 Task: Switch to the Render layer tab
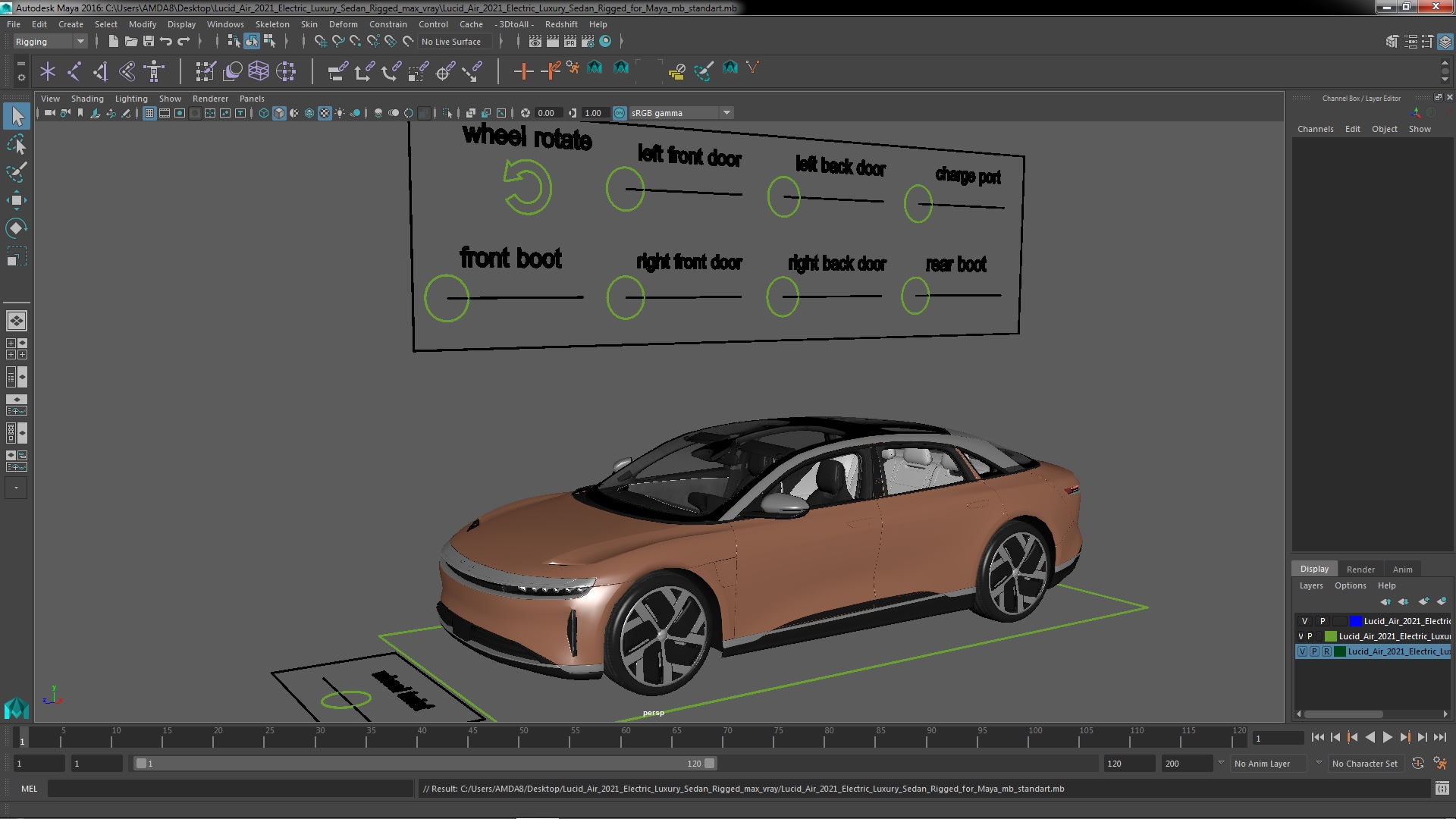[x=1360, y=570]
